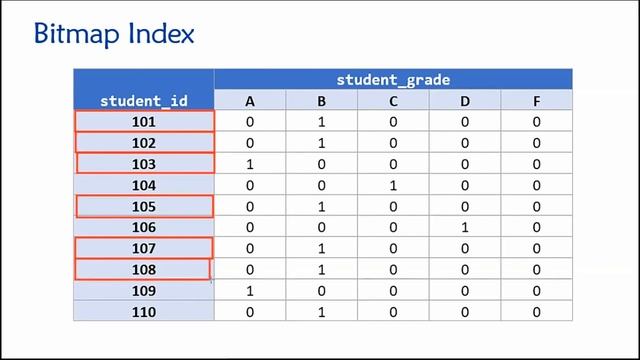This screenshot has width=640, height=360.
Task: Click grade column header 'A'
Action: coord(250,100)
